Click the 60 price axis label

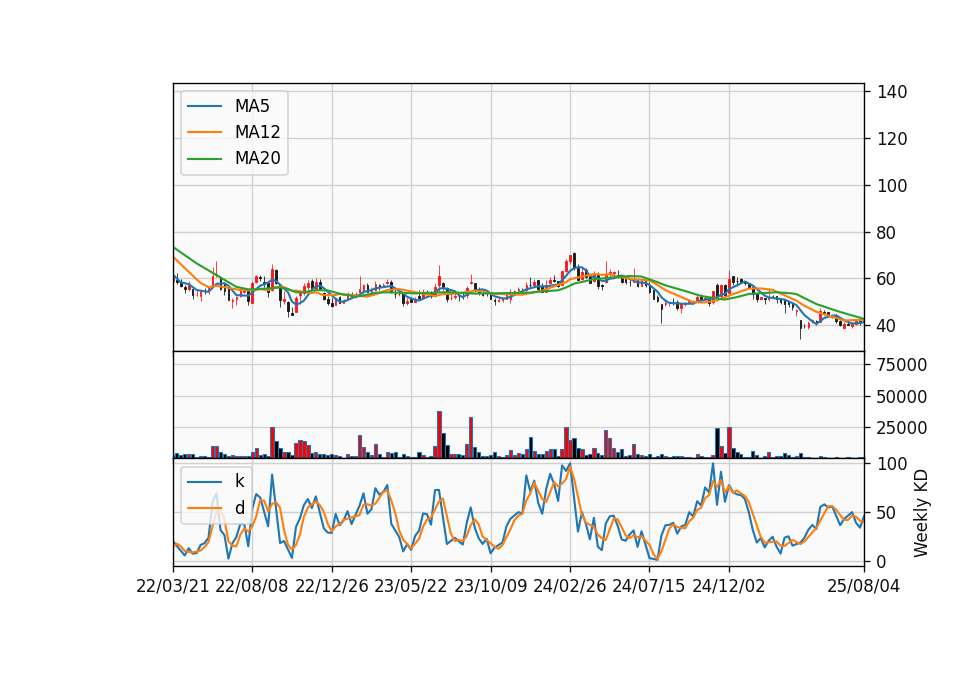click(x=886, y=279)
